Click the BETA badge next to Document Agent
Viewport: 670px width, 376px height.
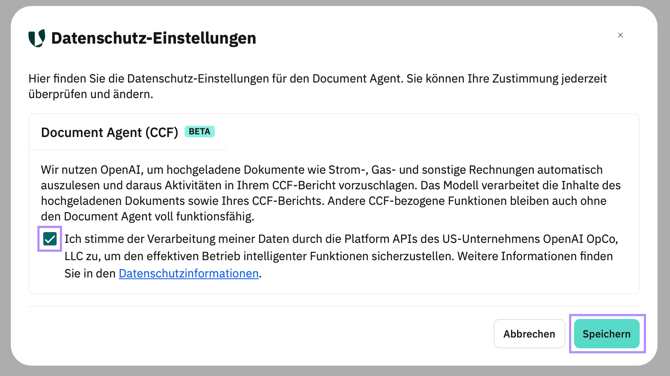(200, 132)
